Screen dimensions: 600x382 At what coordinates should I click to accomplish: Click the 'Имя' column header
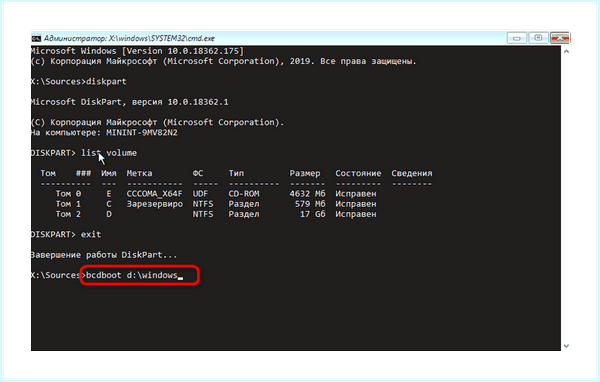109,173
